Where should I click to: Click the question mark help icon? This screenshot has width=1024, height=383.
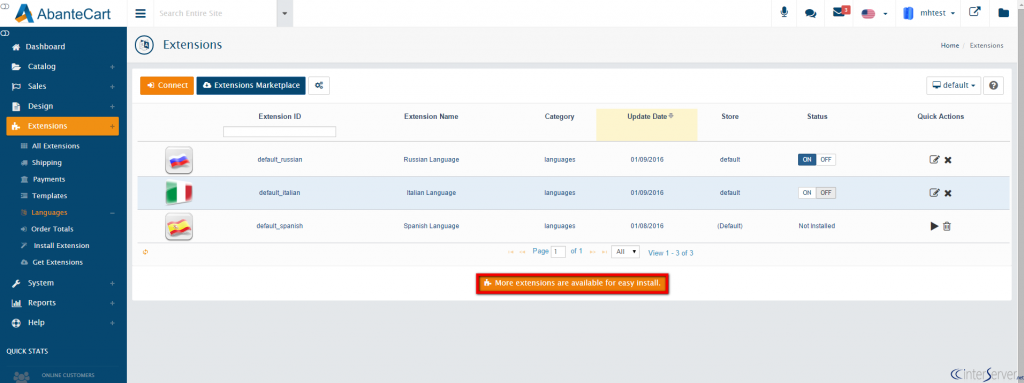pos(993,86)
